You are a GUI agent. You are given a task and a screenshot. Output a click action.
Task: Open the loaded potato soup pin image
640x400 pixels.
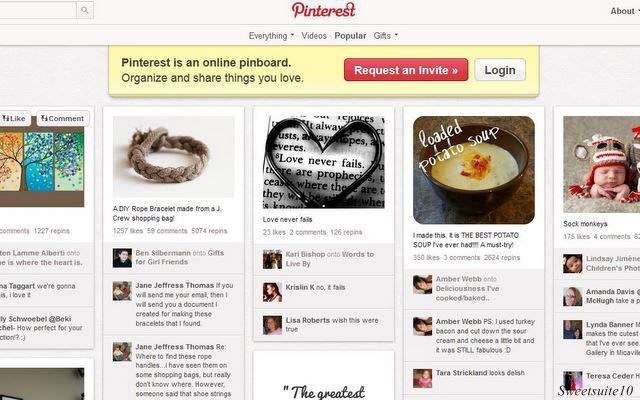[x=473, y=170]
